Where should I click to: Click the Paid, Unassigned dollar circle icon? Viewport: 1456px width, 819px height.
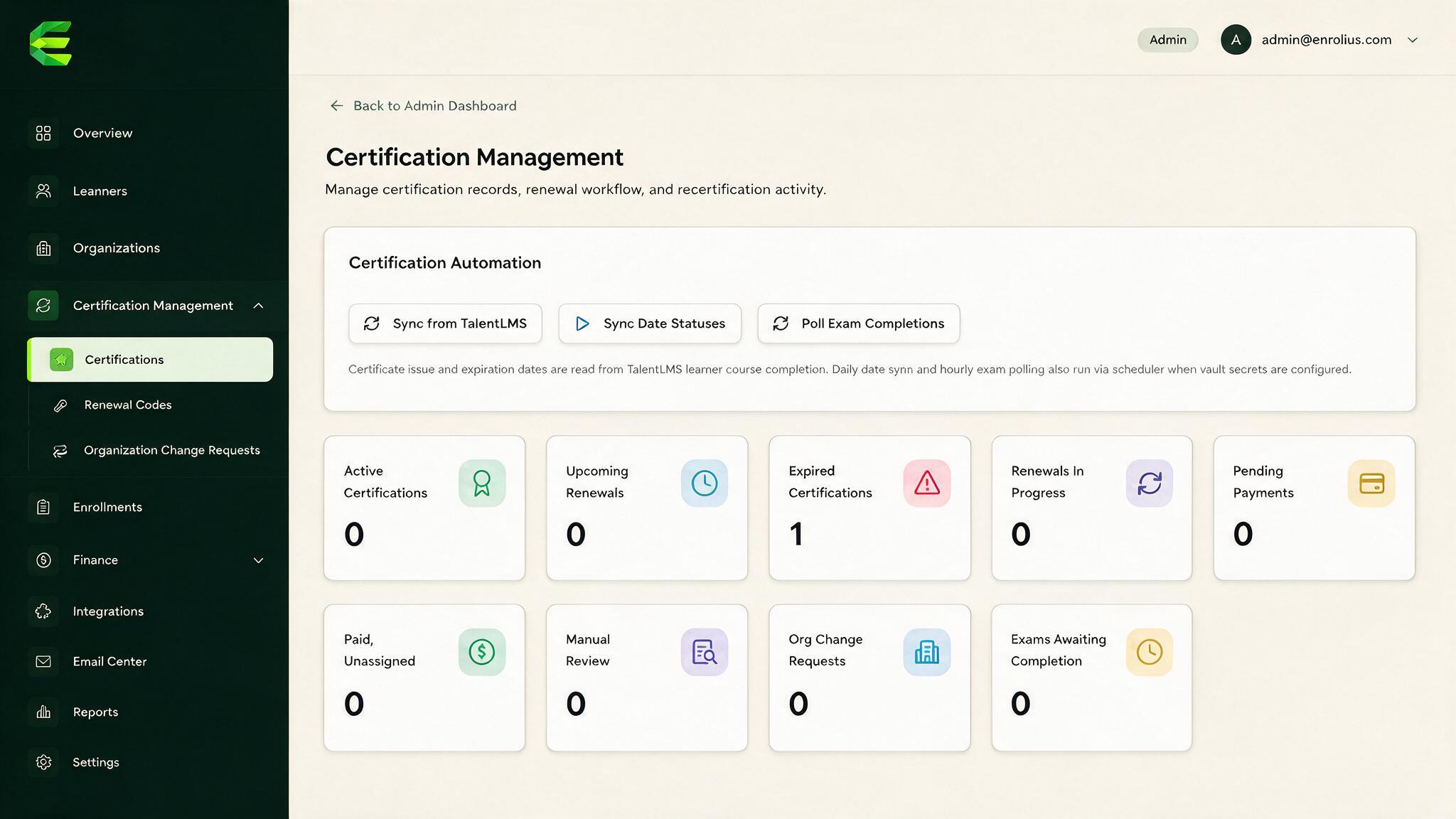point(482,652)
